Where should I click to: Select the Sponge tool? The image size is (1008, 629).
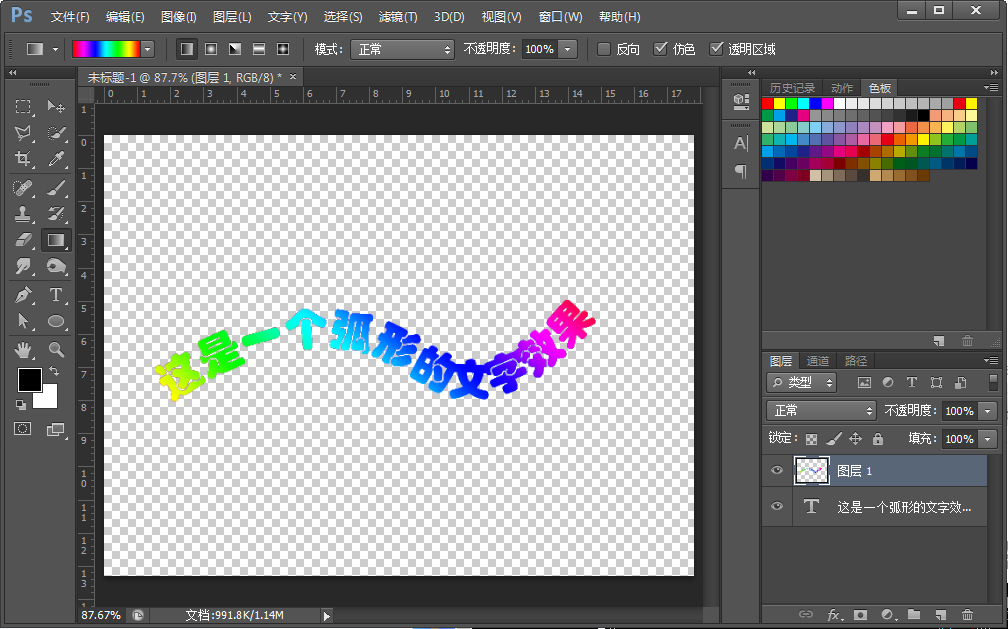coord(56,266)
